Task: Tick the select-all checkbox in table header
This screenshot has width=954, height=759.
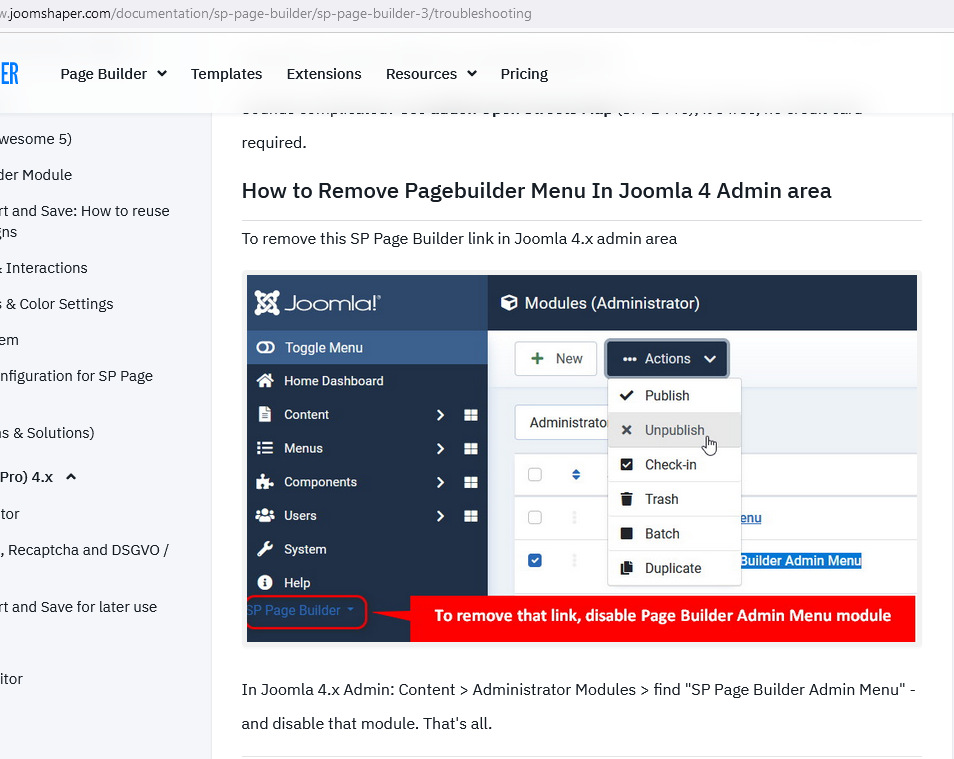Action: click(x=535, y=474)
